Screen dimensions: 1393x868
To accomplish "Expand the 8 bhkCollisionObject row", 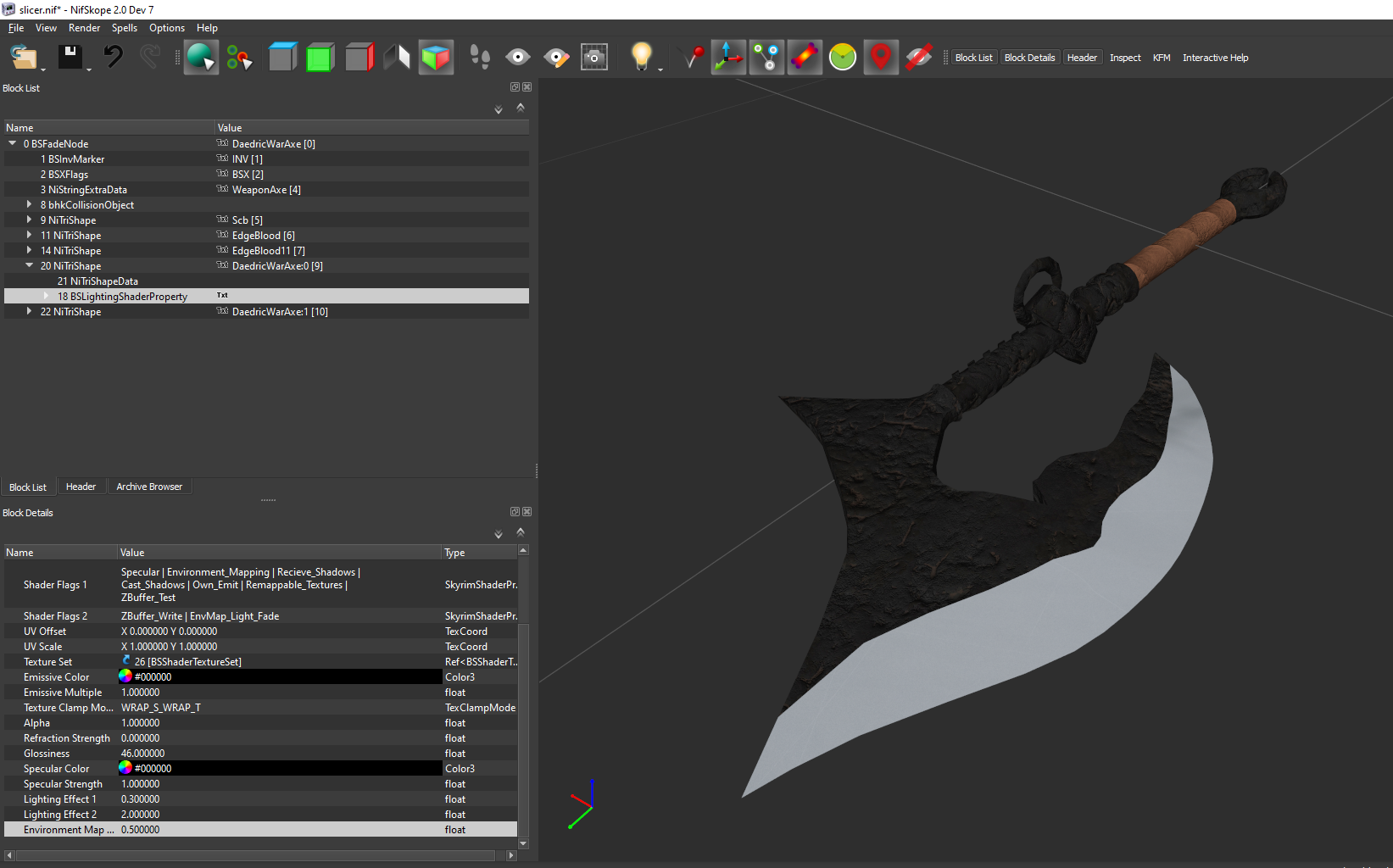I will coord(30,204).
